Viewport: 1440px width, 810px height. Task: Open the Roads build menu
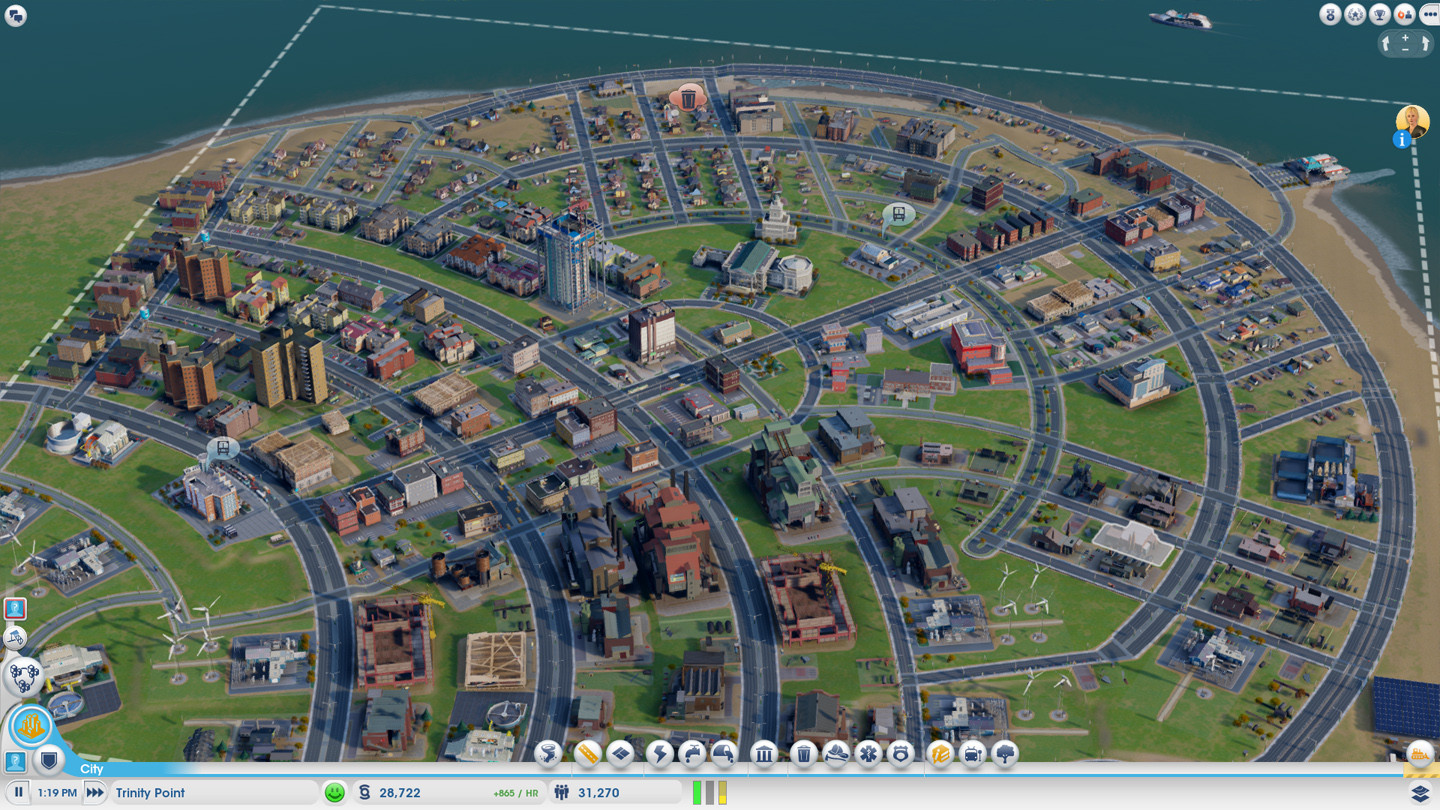(x=586, y=753)
